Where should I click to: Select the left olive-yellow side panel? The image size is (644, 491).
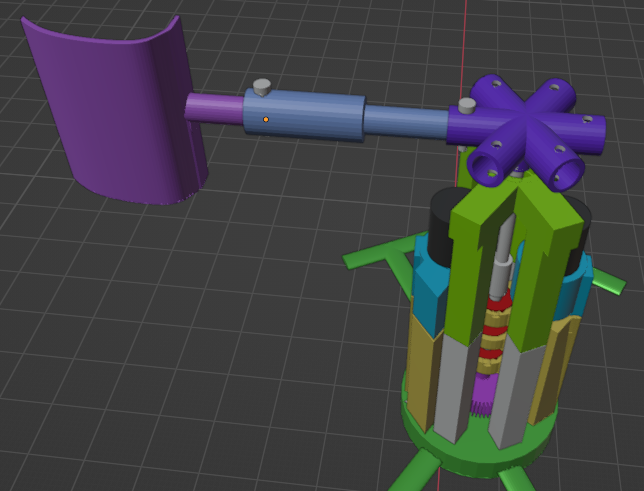tap(421, 366)
